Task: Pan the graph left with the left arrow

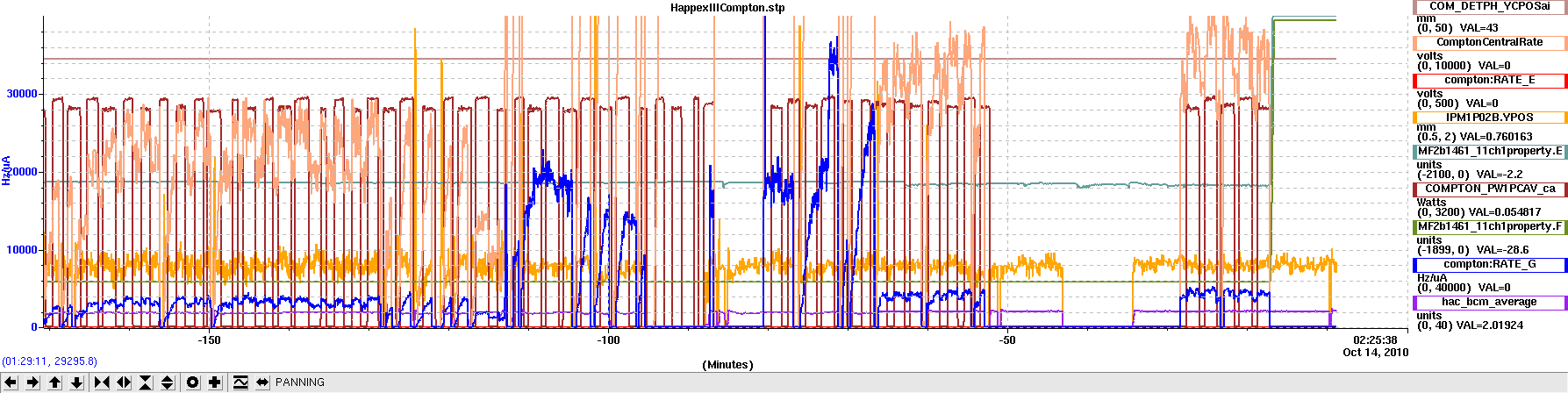Action: 11,382
